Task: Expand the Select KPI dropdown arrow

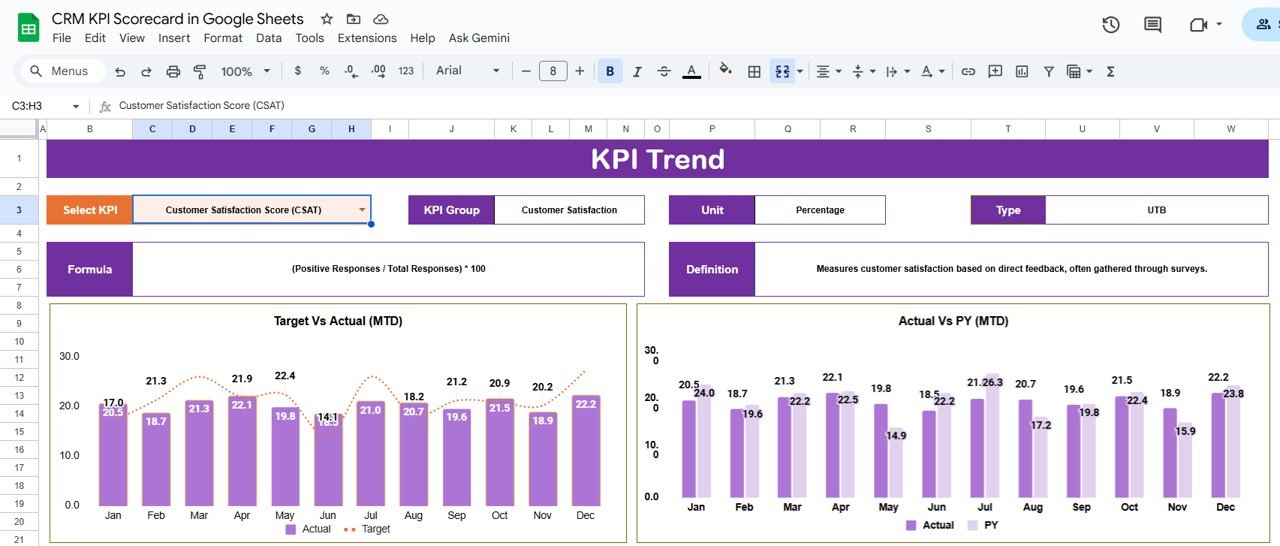Action: (x=361, y=210)
